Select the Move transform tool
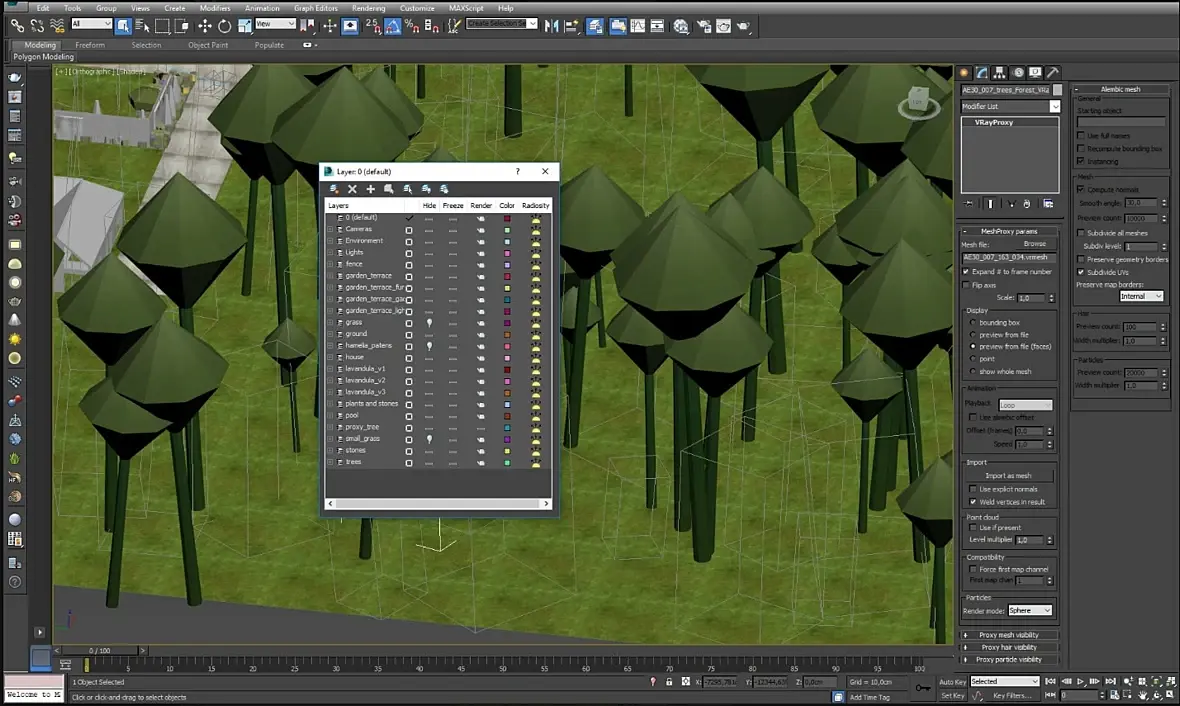 (x=204, y=26)
